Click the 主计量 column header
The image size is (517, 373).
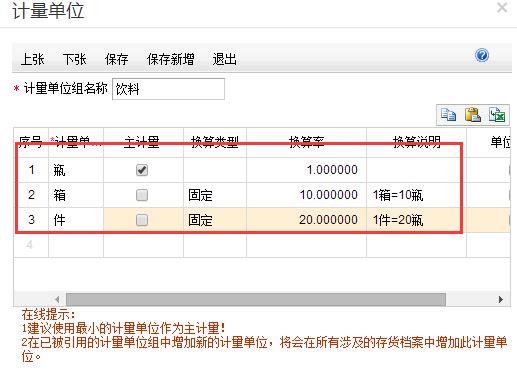pos(143,142)
